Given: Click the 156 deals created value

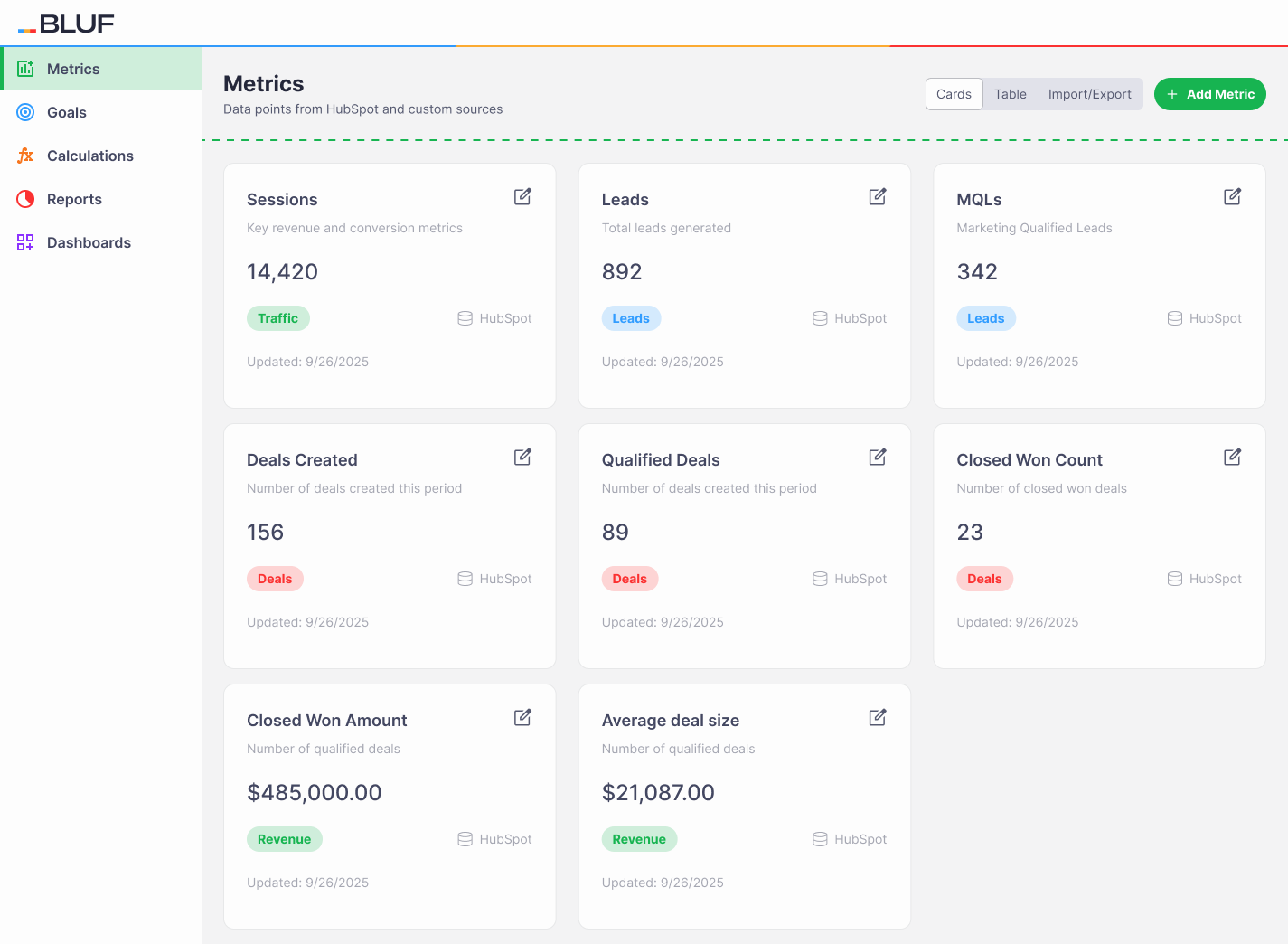Looking at the screenshot, I should pos(265,533).
